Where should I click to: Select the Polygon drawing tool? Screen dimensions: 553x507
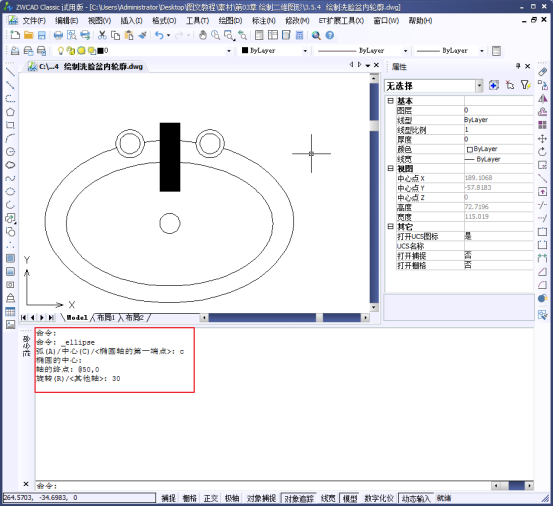coord(10,112)
